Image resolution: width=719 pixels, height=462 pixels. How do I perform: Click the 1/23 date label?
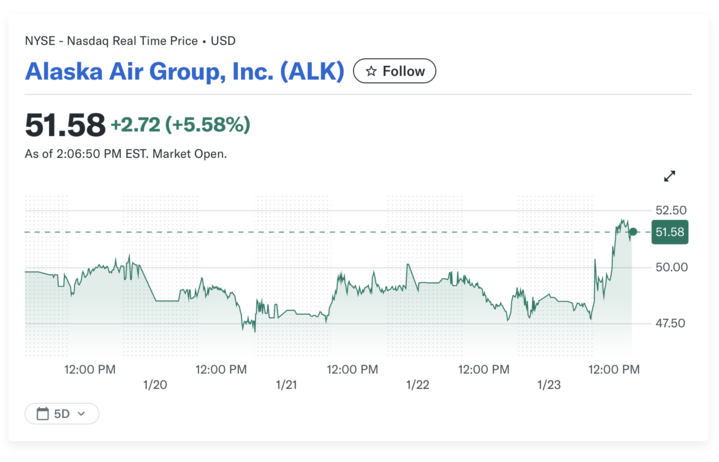click(x=549, y=385)
